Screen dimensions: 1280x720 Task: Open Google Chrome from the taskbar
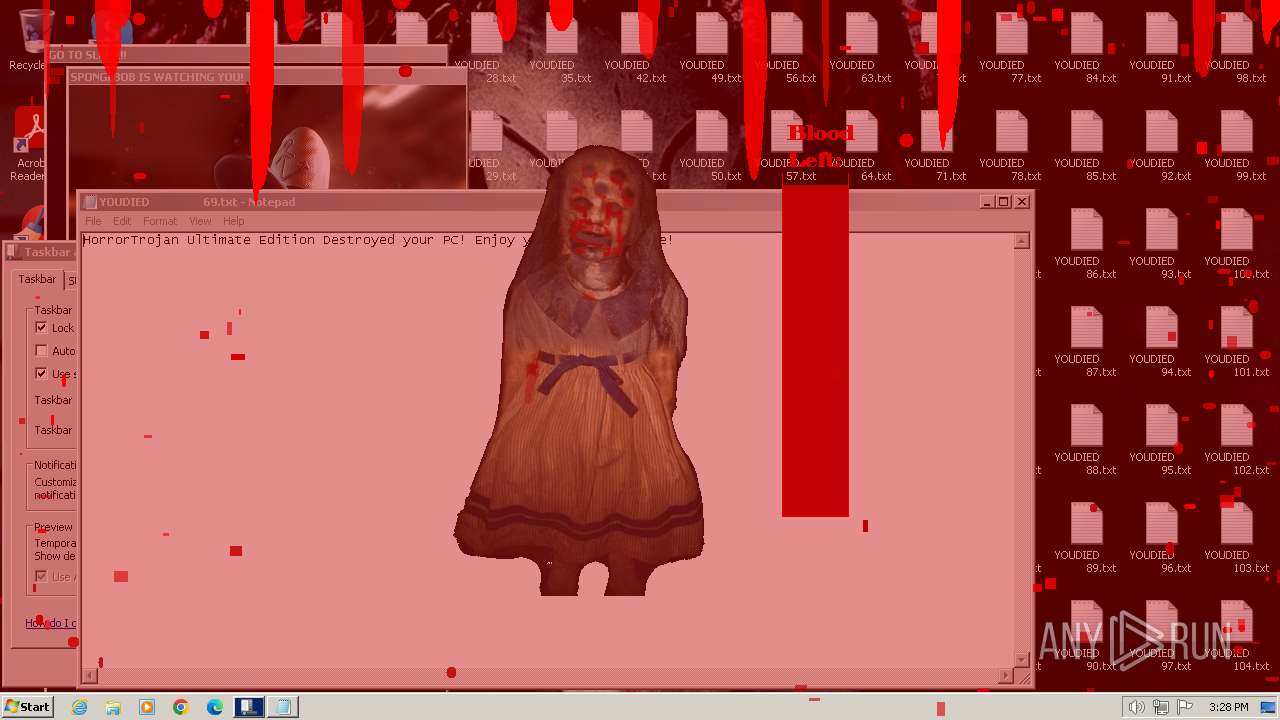point(181,707)
